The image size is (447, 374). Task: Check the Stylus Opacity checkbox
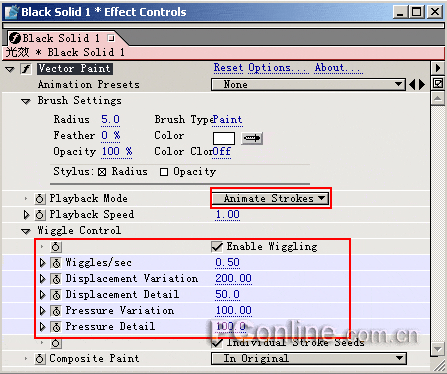coord(164,172)
